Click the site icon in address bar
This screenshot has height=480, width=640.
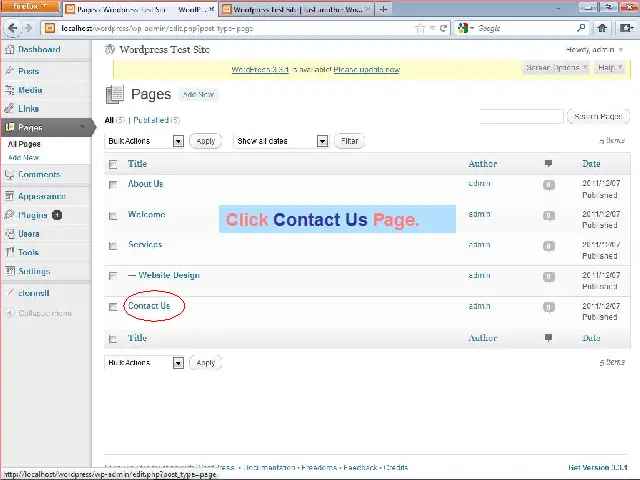pyautogui.click(x=50, y=28)
